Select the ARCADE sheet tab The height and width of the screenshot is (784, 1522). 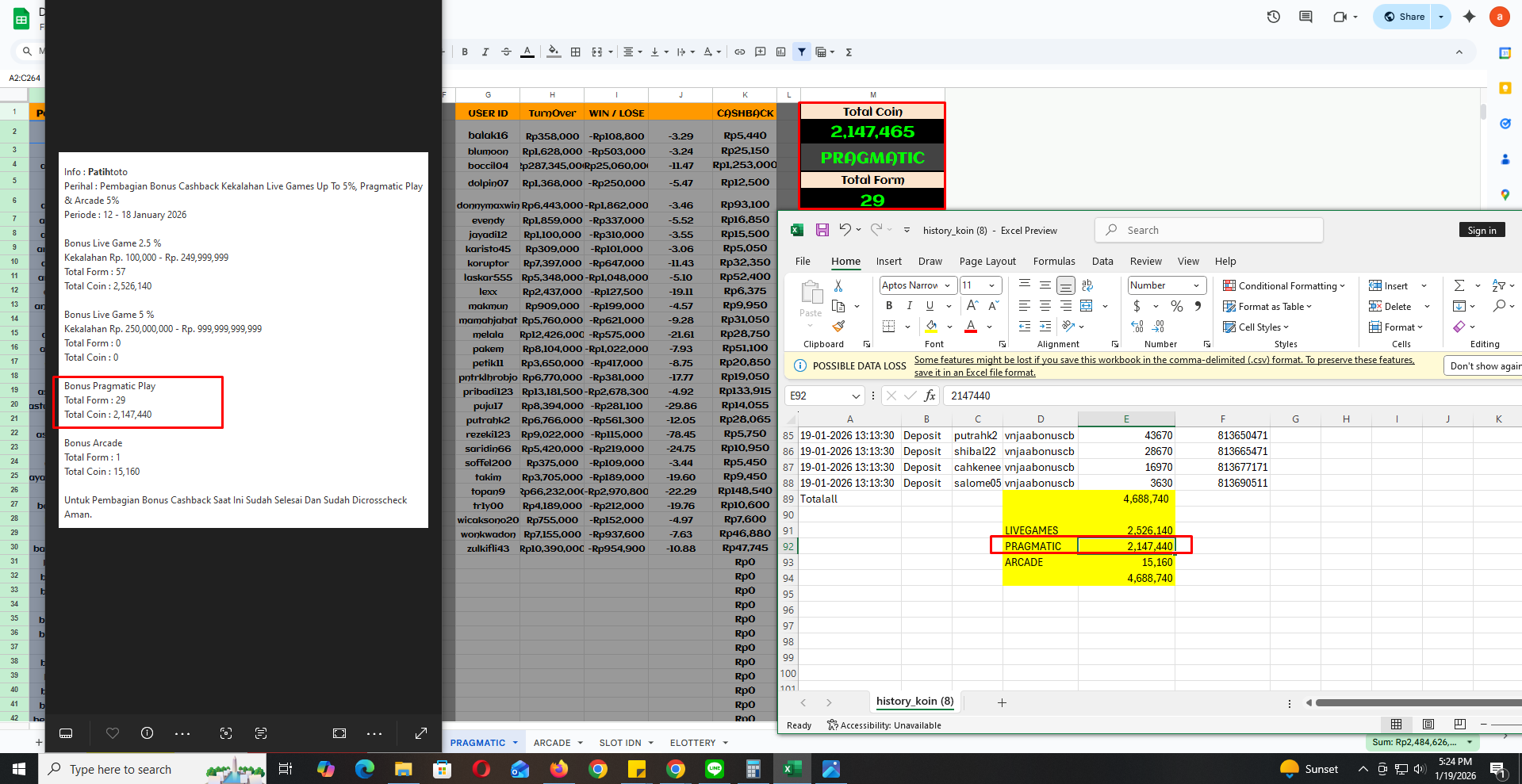tap(552, 743)
